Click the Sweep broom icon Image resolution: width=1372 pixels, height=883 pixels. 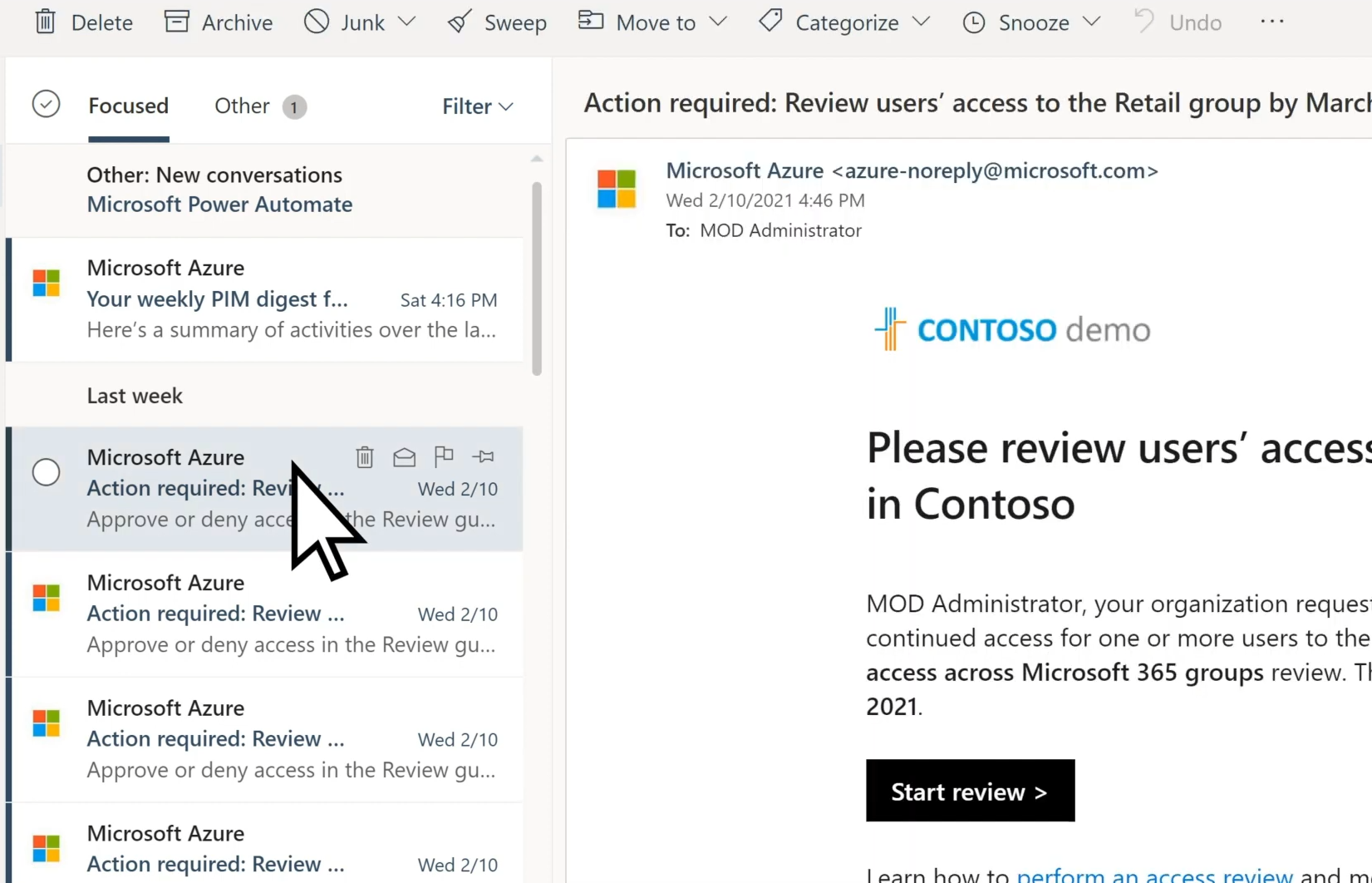coord(460,22)
